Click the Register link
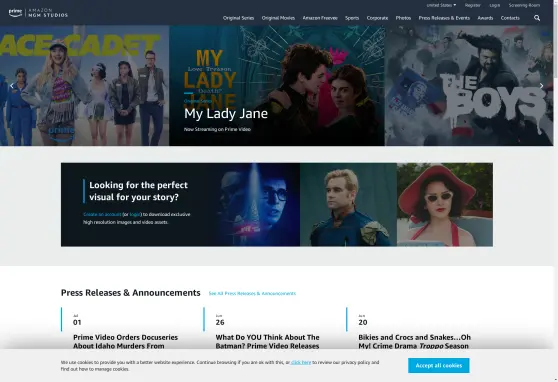This screenshot has height=382, width=558. 473,5
